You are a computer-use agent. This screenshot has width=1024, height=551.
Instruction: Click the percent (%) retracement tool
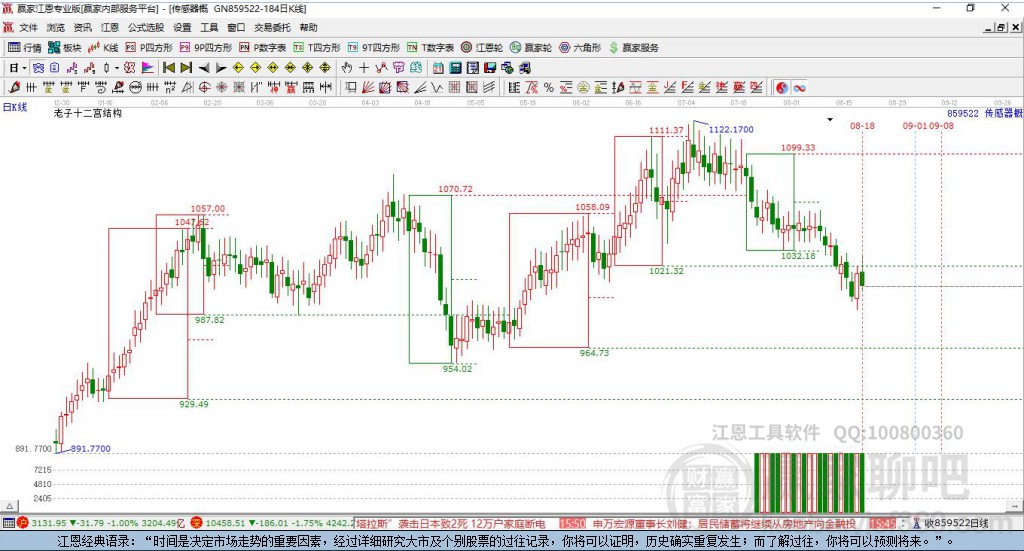(549, 87)
